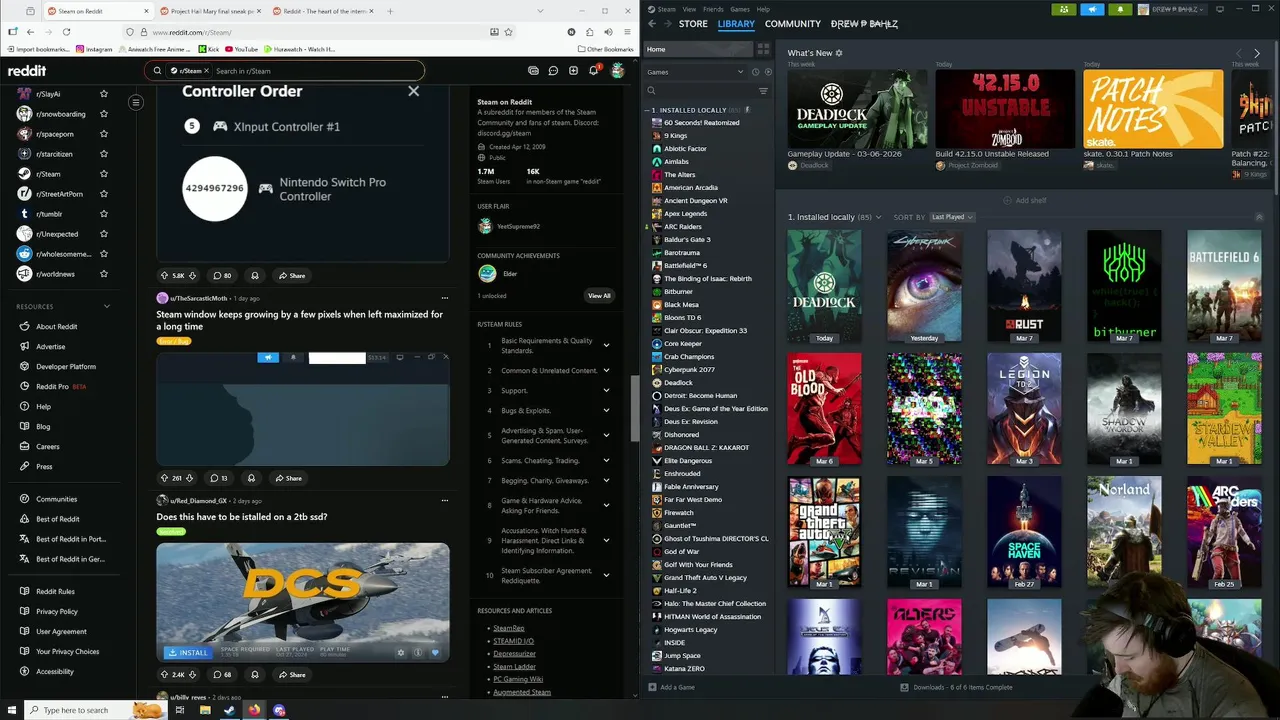Viewport: 1280px width, 720px height.
Task: Click Steam Big Picture mode icon
Action: [1219, 9]
